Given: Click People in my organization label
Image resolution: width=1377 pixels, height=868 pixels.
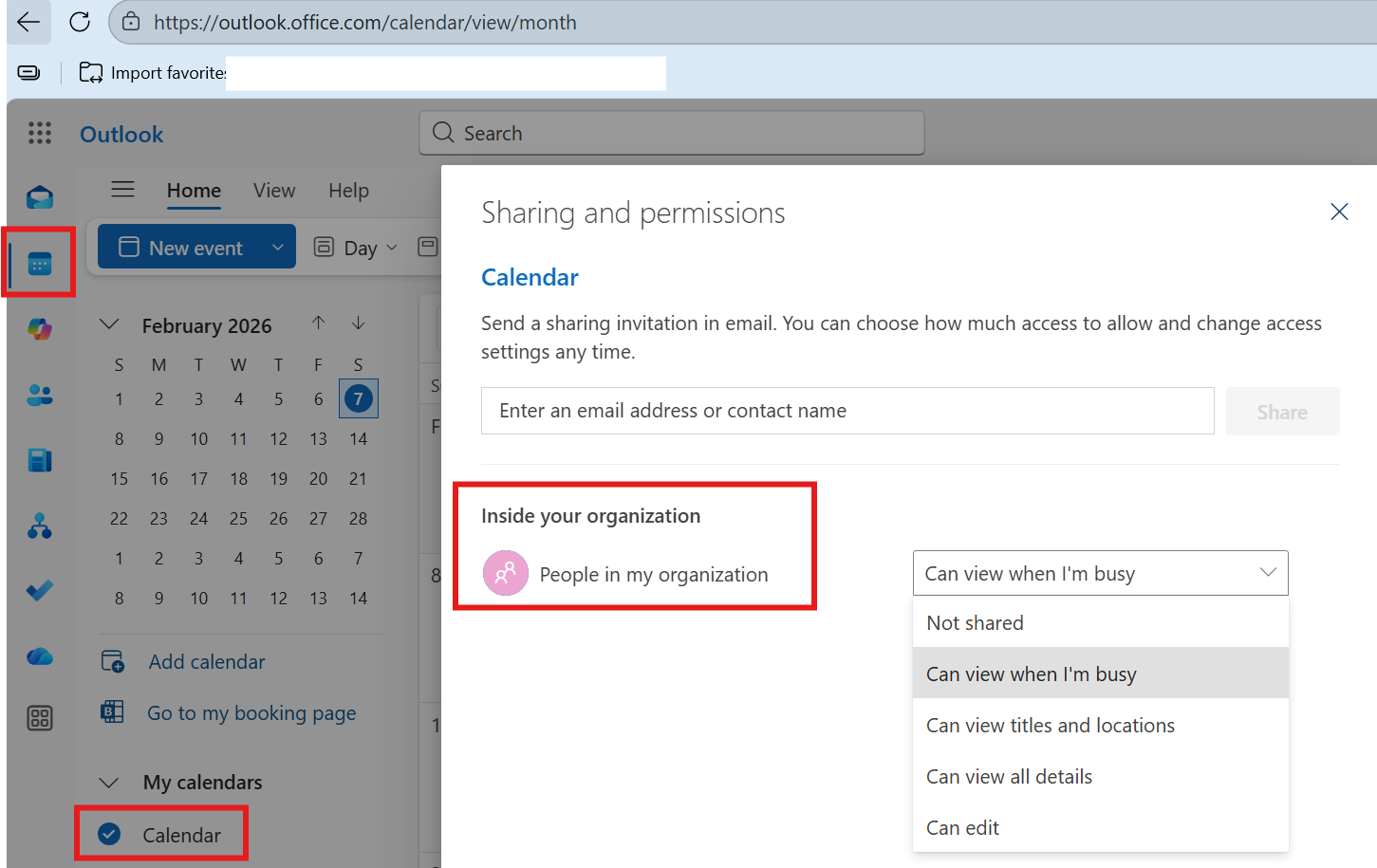Looking at the screenshot, I should pos(654,575).
